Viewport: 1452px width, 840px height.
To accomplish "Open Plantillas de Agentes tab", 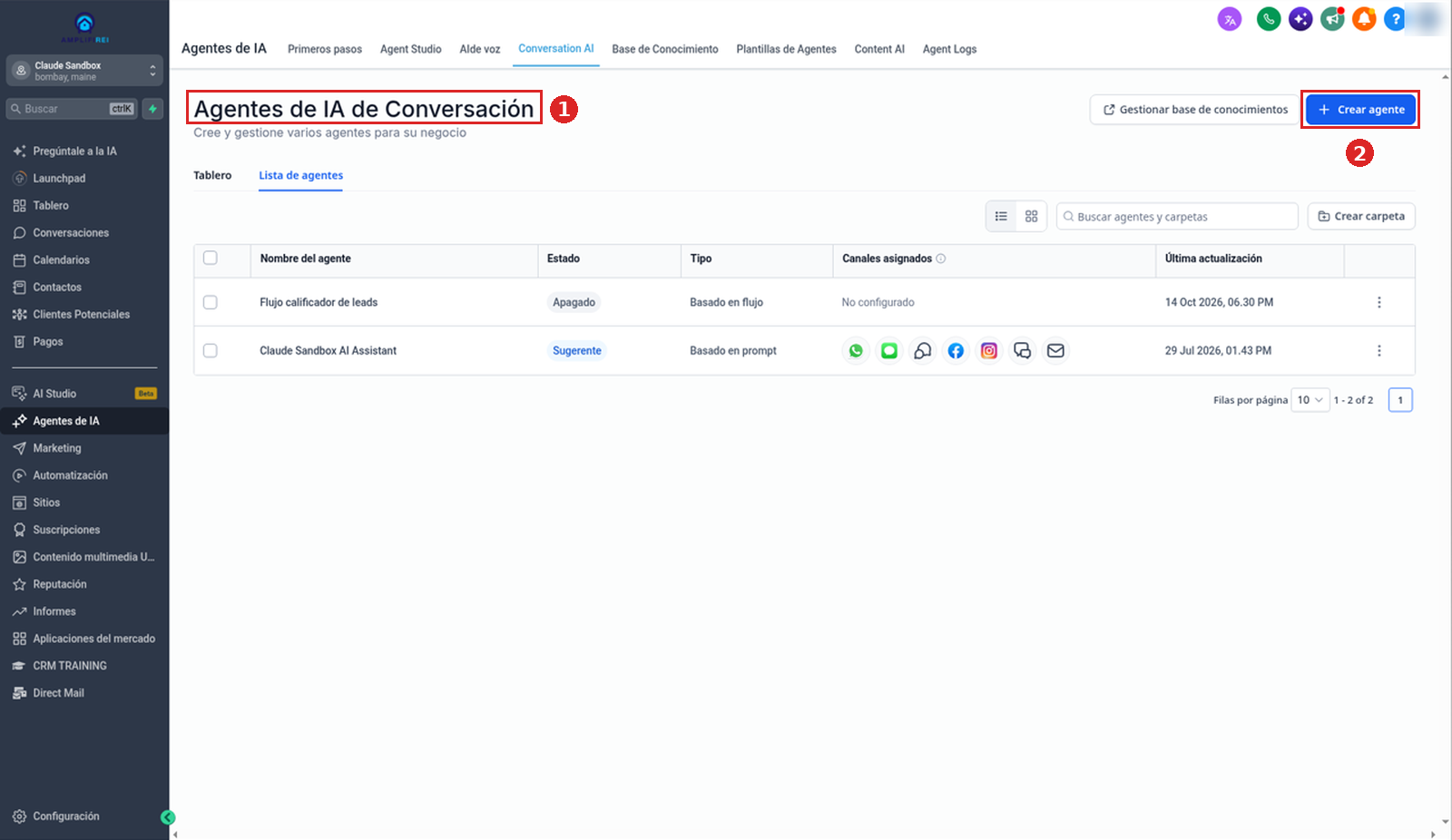I will 786,50.
